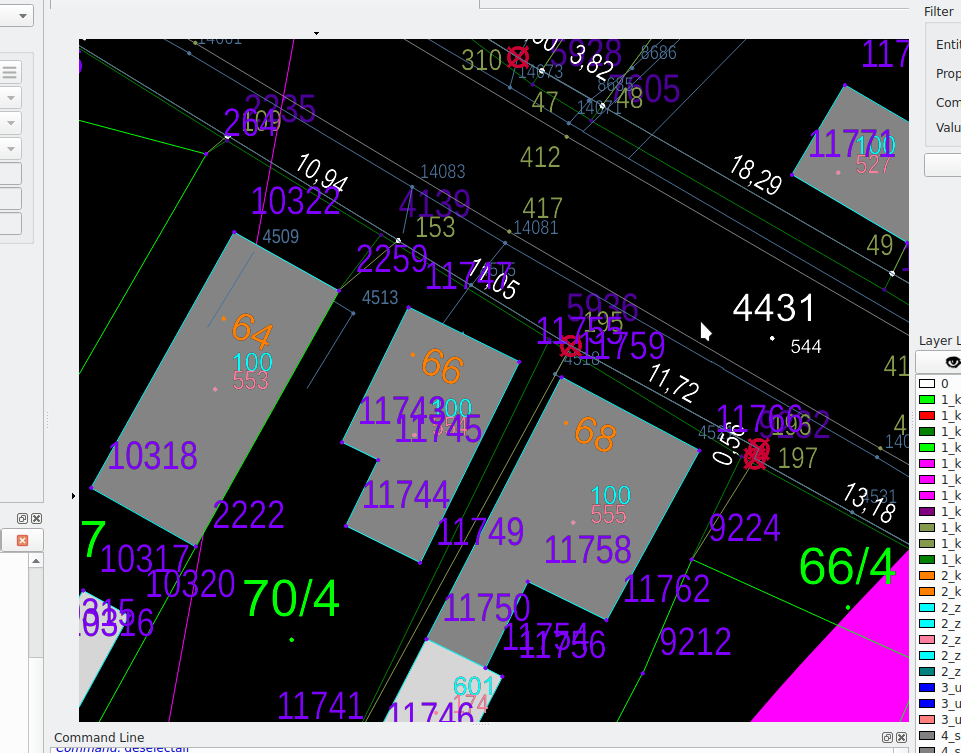This screenshot has height=753, width=961.
Task: Click building number 64 label on drawing
Action: (251, 332)
